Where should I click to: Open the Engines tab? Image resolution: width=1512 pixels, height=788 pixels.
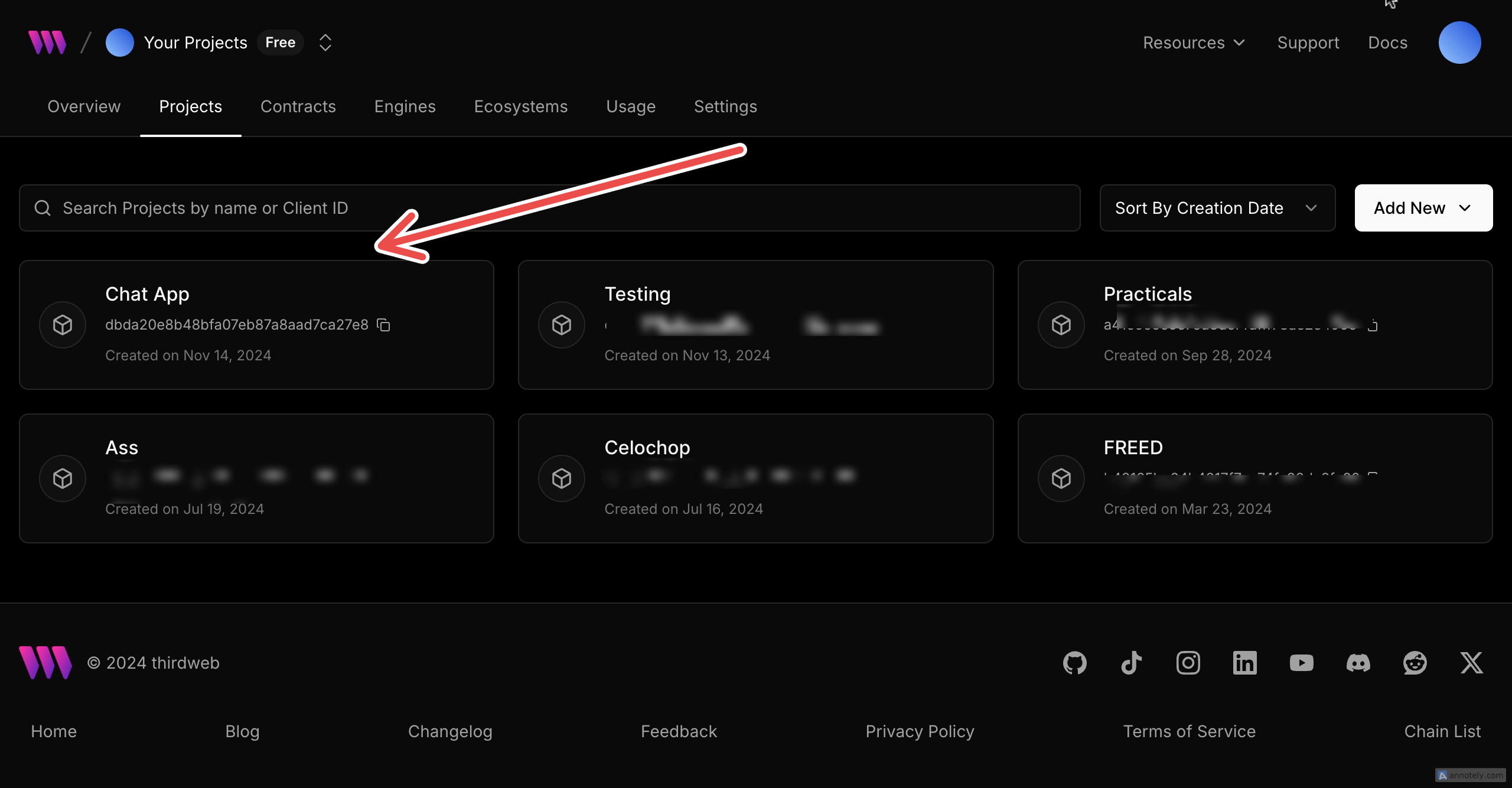[x=405, y=106]
